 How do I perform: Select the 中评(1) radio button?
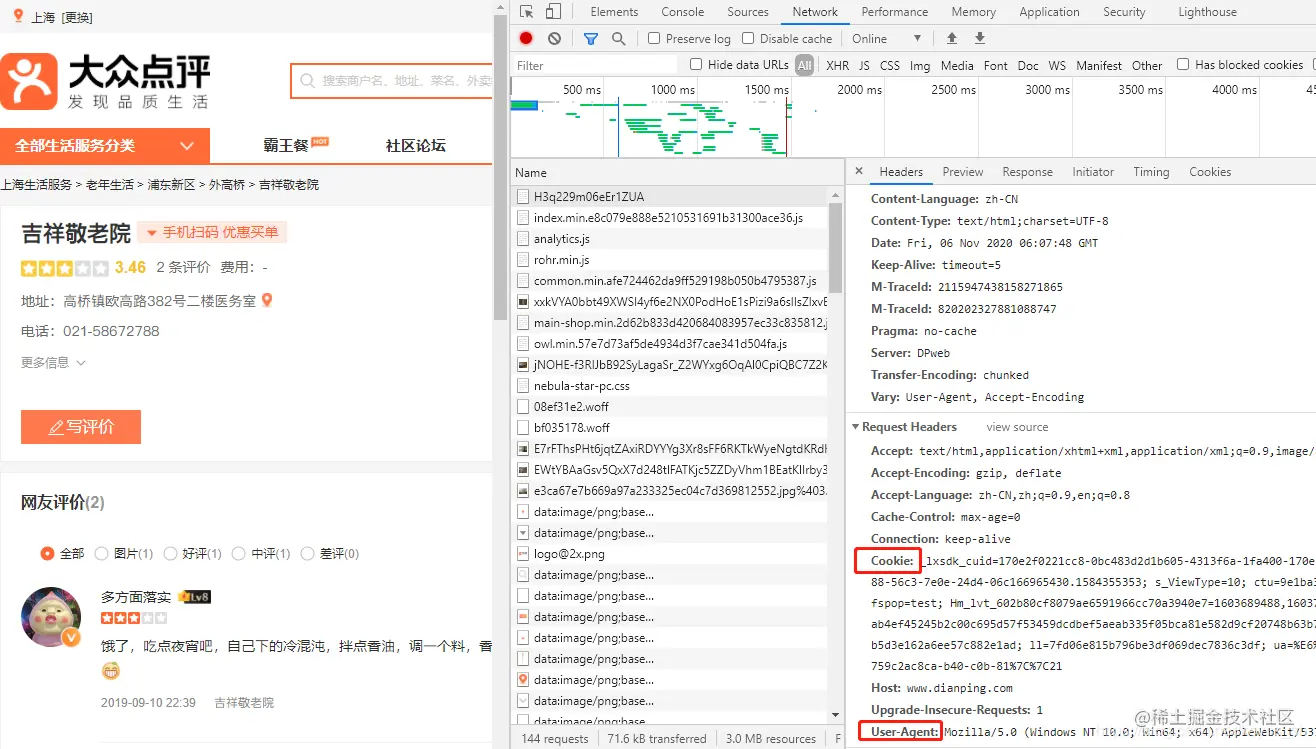(238, 553)
